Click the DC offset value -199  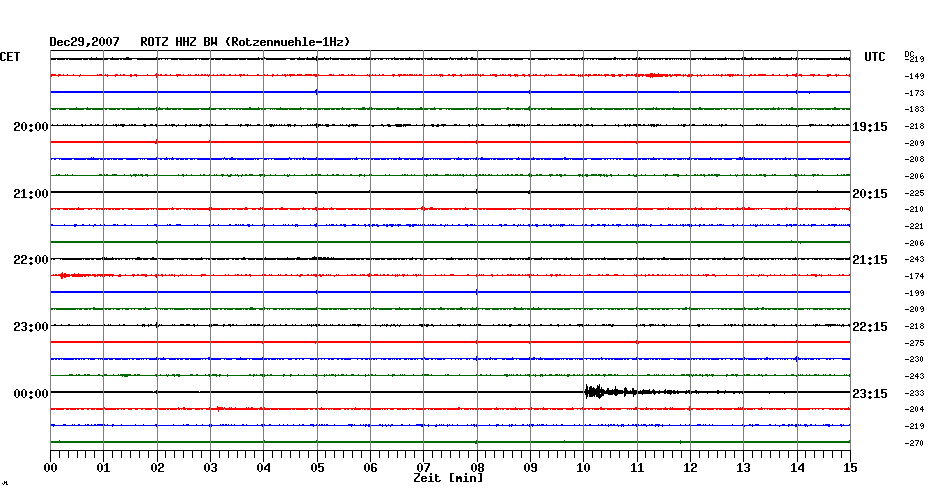(x=915, y=294)
